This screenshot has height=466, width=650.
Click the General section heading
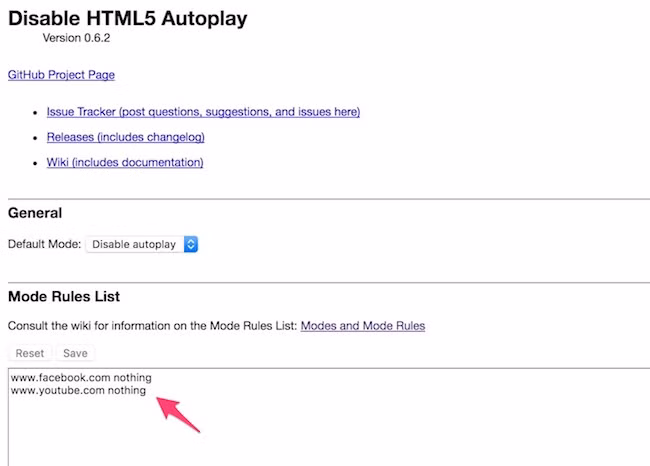pos(35,213)
